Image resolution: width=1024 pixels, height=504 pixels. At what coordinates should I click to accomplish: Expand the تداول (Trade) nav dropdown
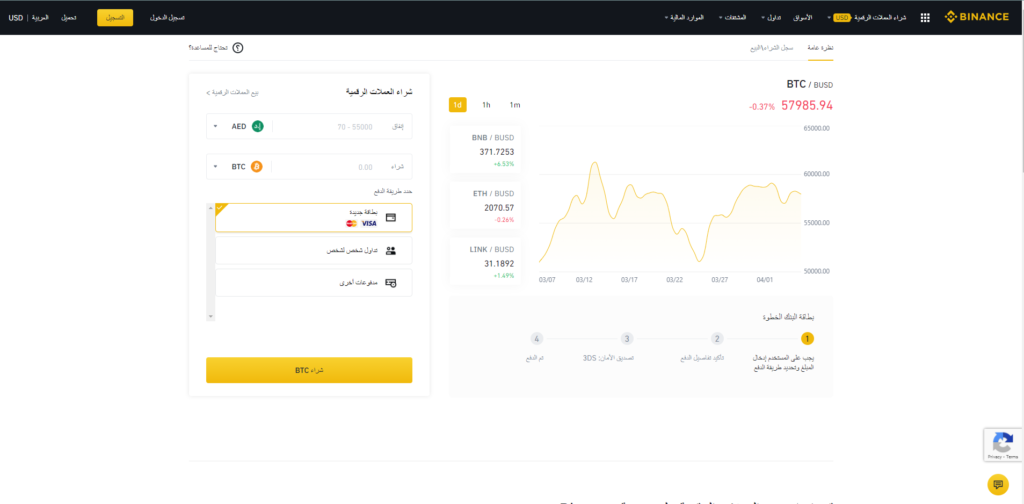tap(773, 18)
